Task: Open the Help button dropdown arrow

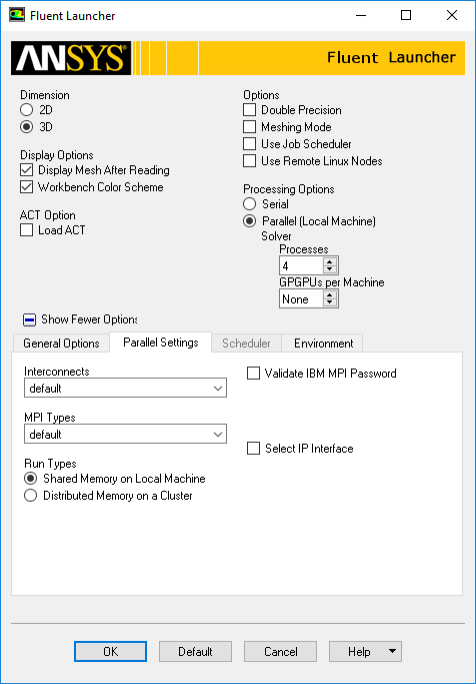Action: tap(392, 652)
